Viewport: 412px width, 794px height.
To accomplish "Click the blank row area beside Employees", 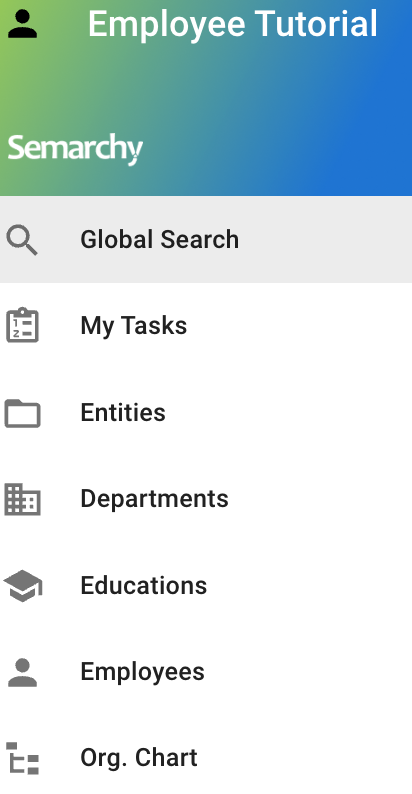I will pyautogui.click(x=309, y=671).
